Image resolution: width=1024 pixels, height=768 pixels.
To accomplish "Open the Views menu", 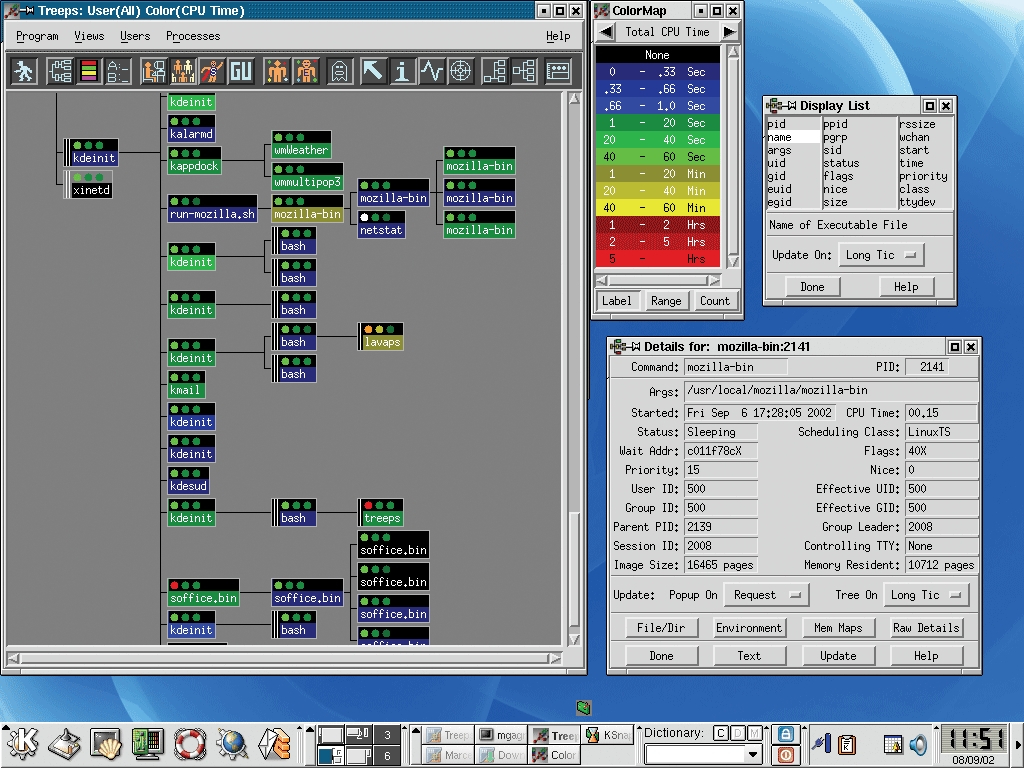I will pyautogui.click(x=89, y=36).
